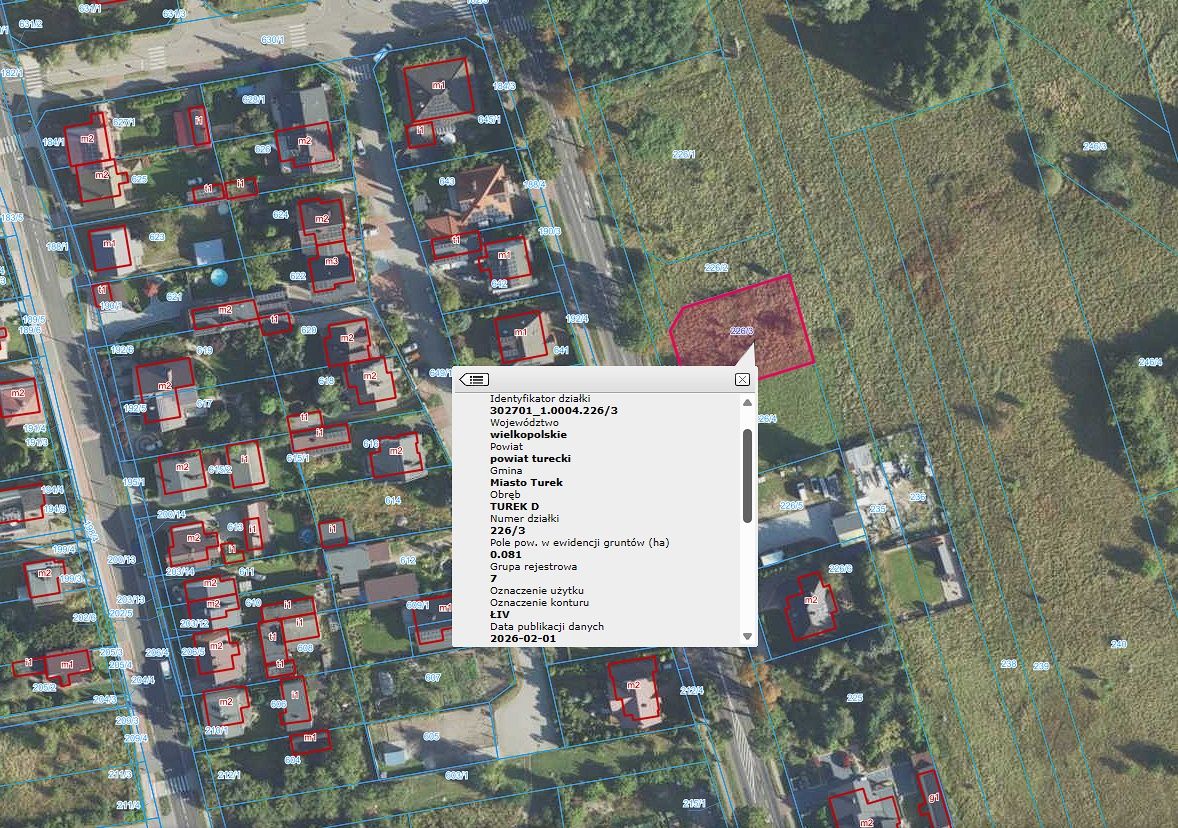Viewport: 1178px width, 828px height.
Task: Select parcel 607 label
Action: click(x=433, y=678)
